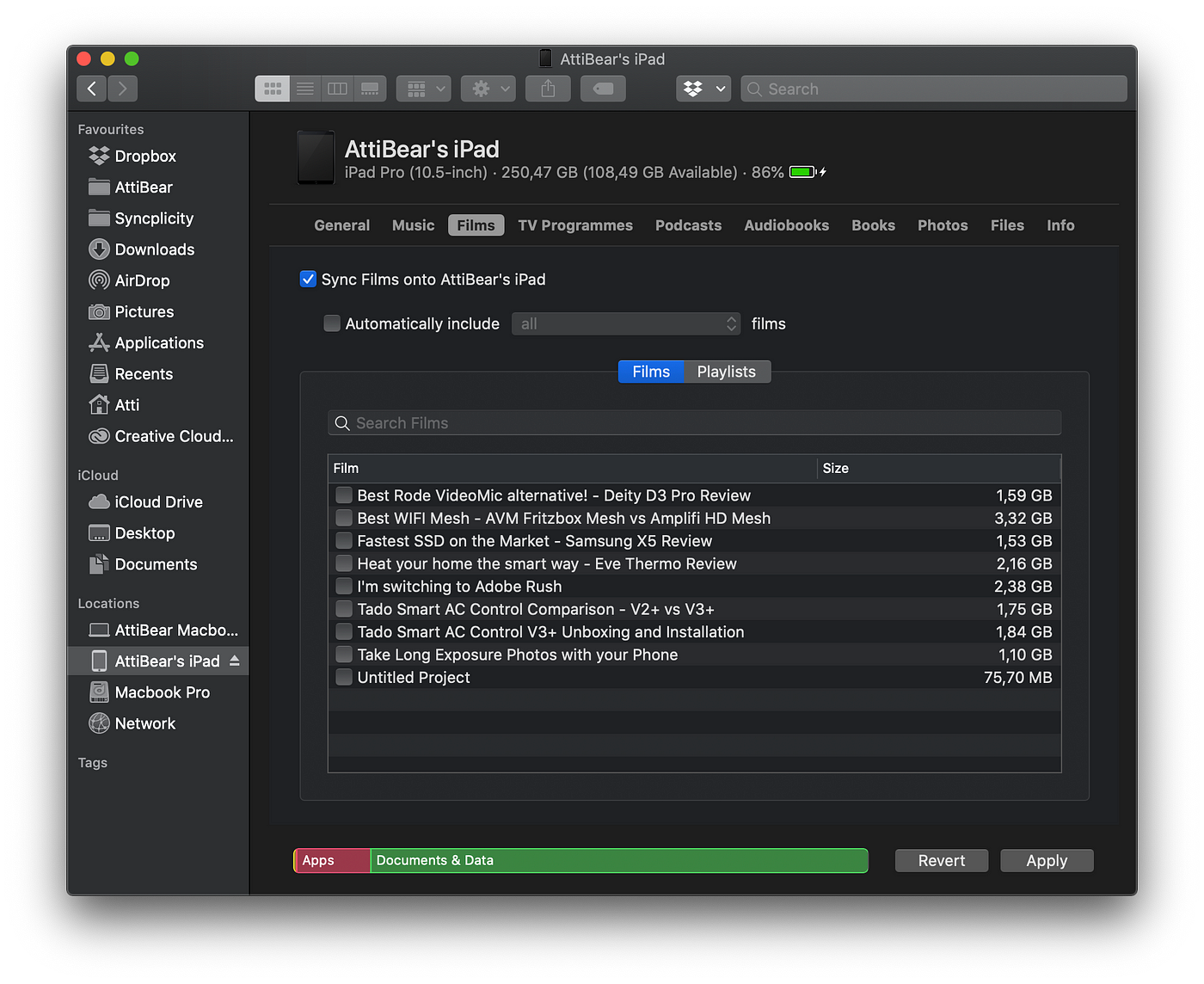Screen dimensions: 1204x984
Task: Switch to the Info tab
Action: 1060,225
